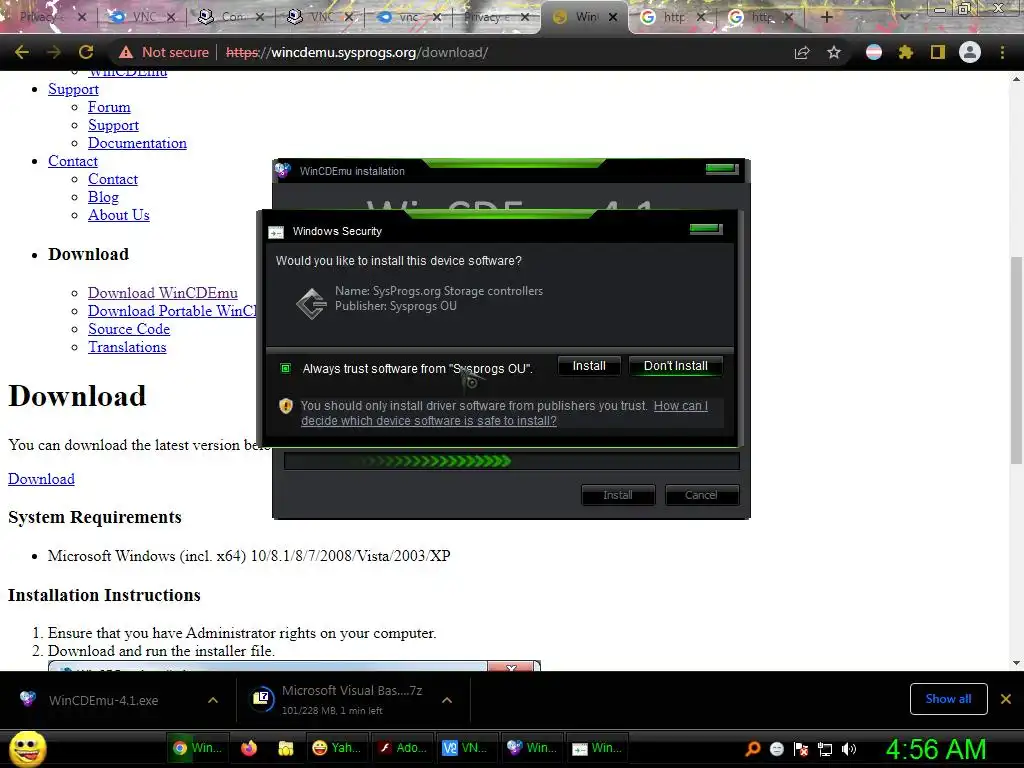
Task: Switch to the Con tab
Action: point(230,17)
